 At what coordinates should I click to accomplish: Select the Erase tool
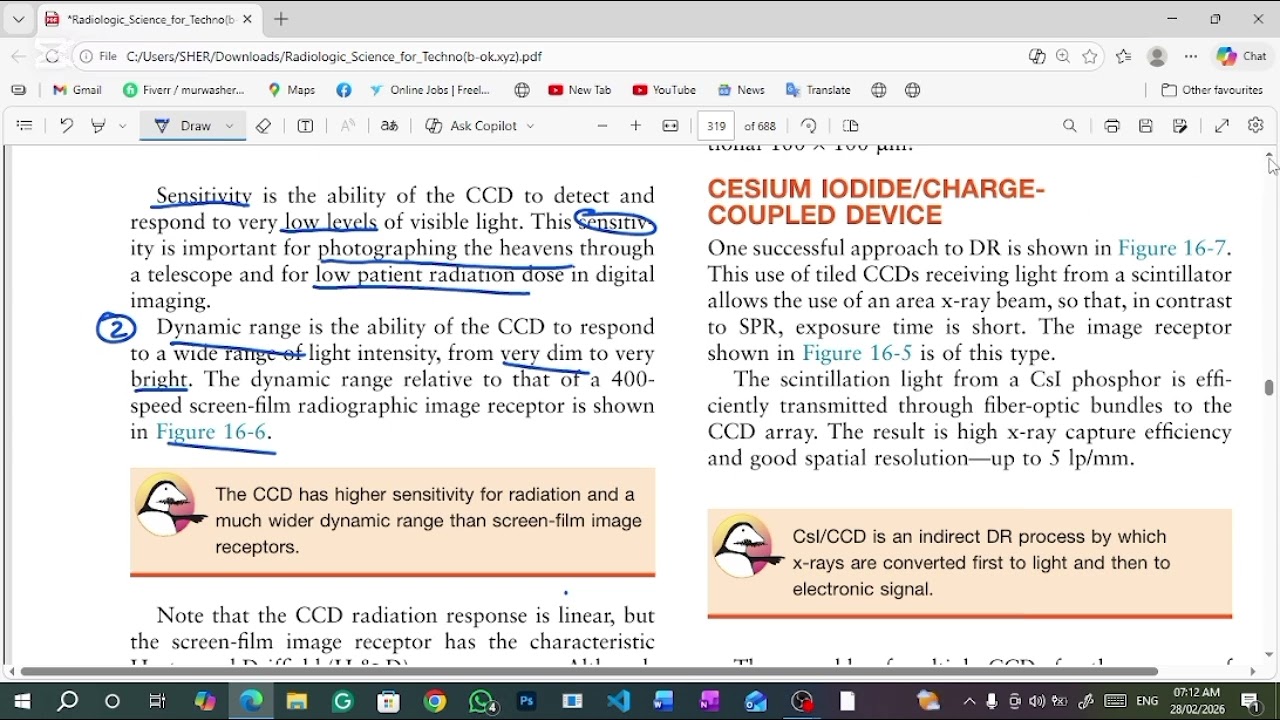(x=264, y=126)
